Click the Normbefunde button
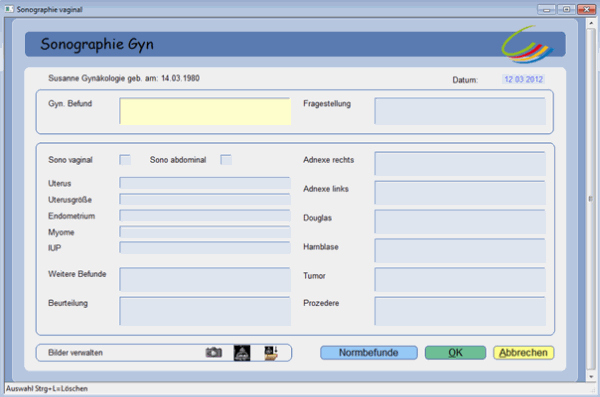This screenshot has width=600, height=397. [x=368, y=353]
